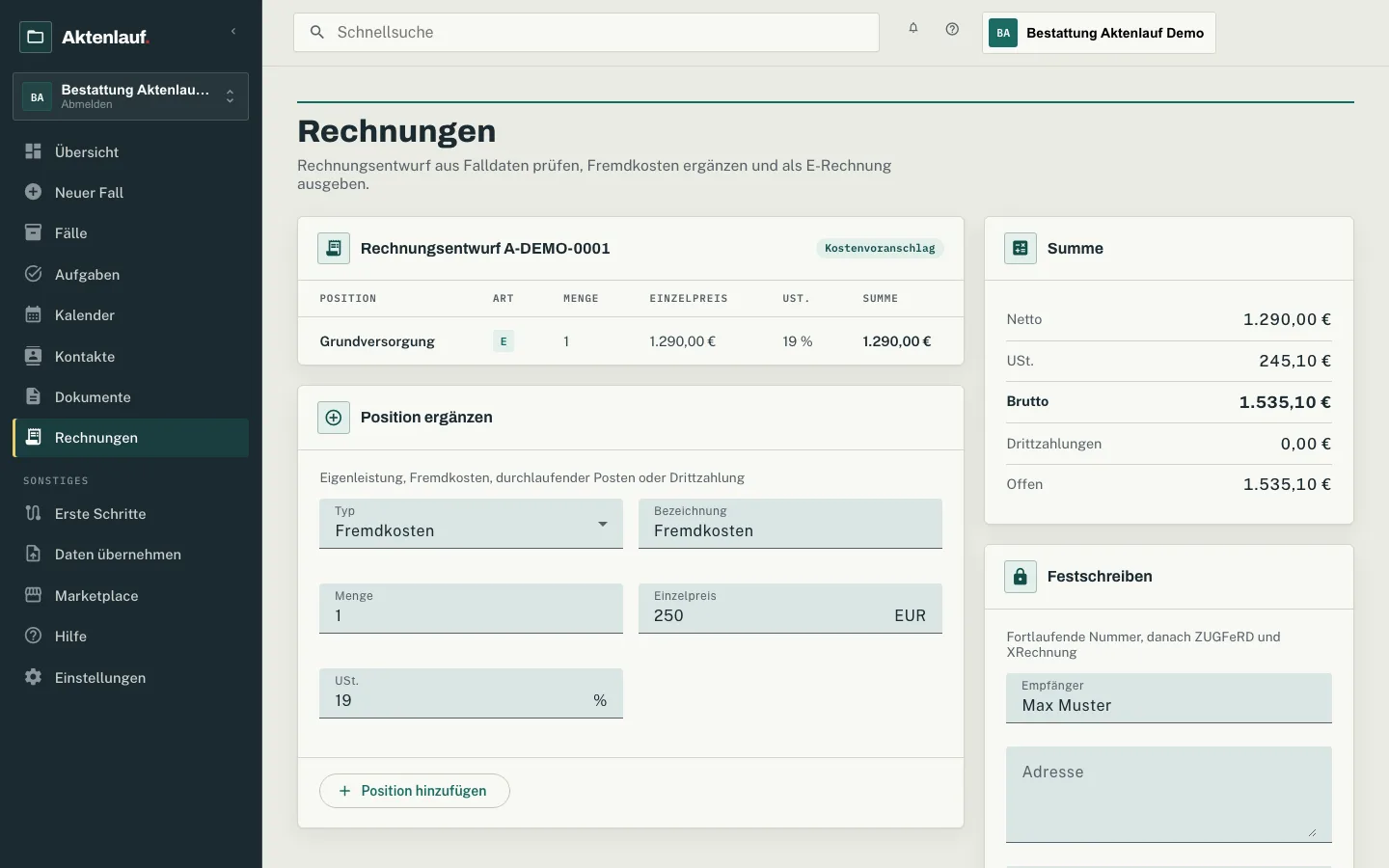Click the Netto value 1.290,00 €
The width and height of the screenshot is (1389, 868).
coord(1287,319)
